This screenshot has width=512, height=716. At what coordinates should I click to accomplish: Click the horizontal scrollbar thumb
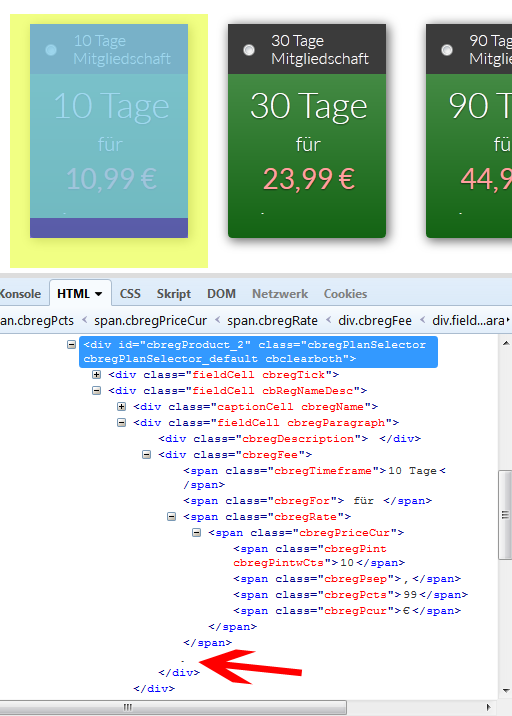173,707
